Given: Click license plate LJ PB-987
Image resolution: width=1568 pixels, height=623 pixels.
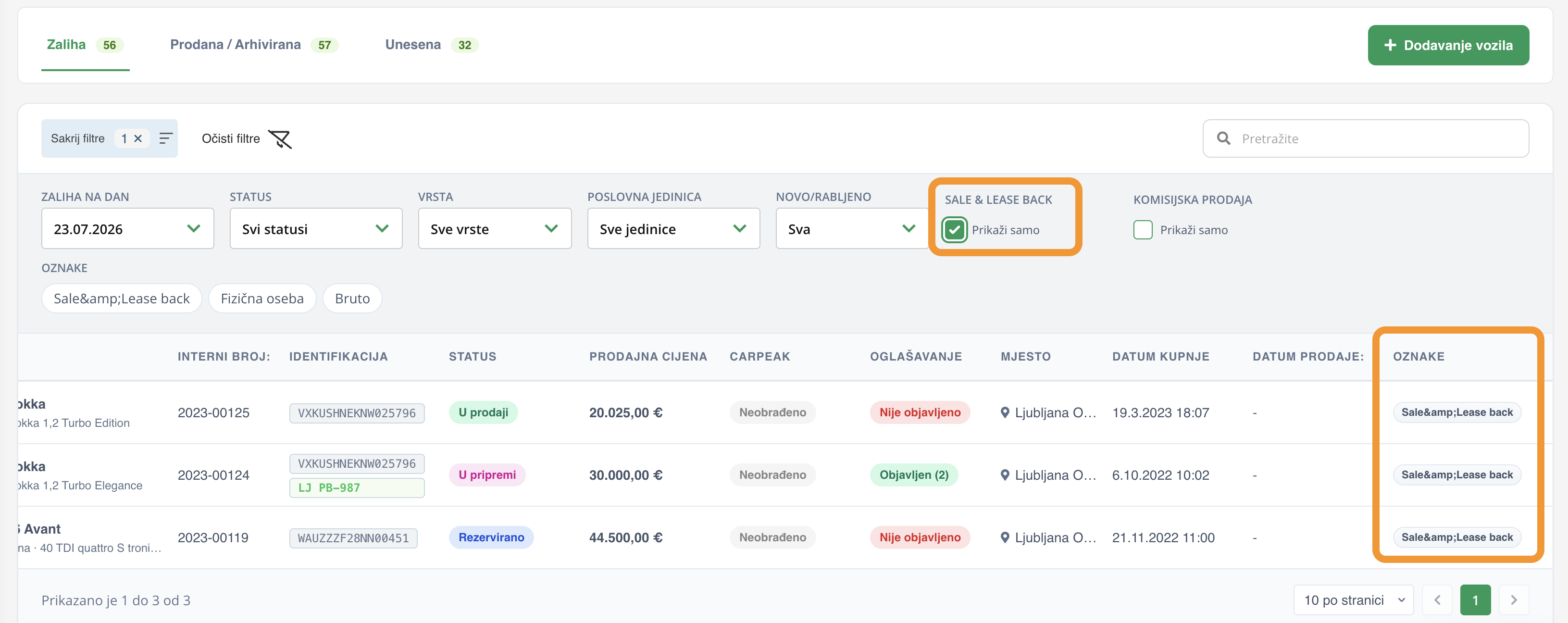Looking at the screenshot, I should [x=357, y=488].
